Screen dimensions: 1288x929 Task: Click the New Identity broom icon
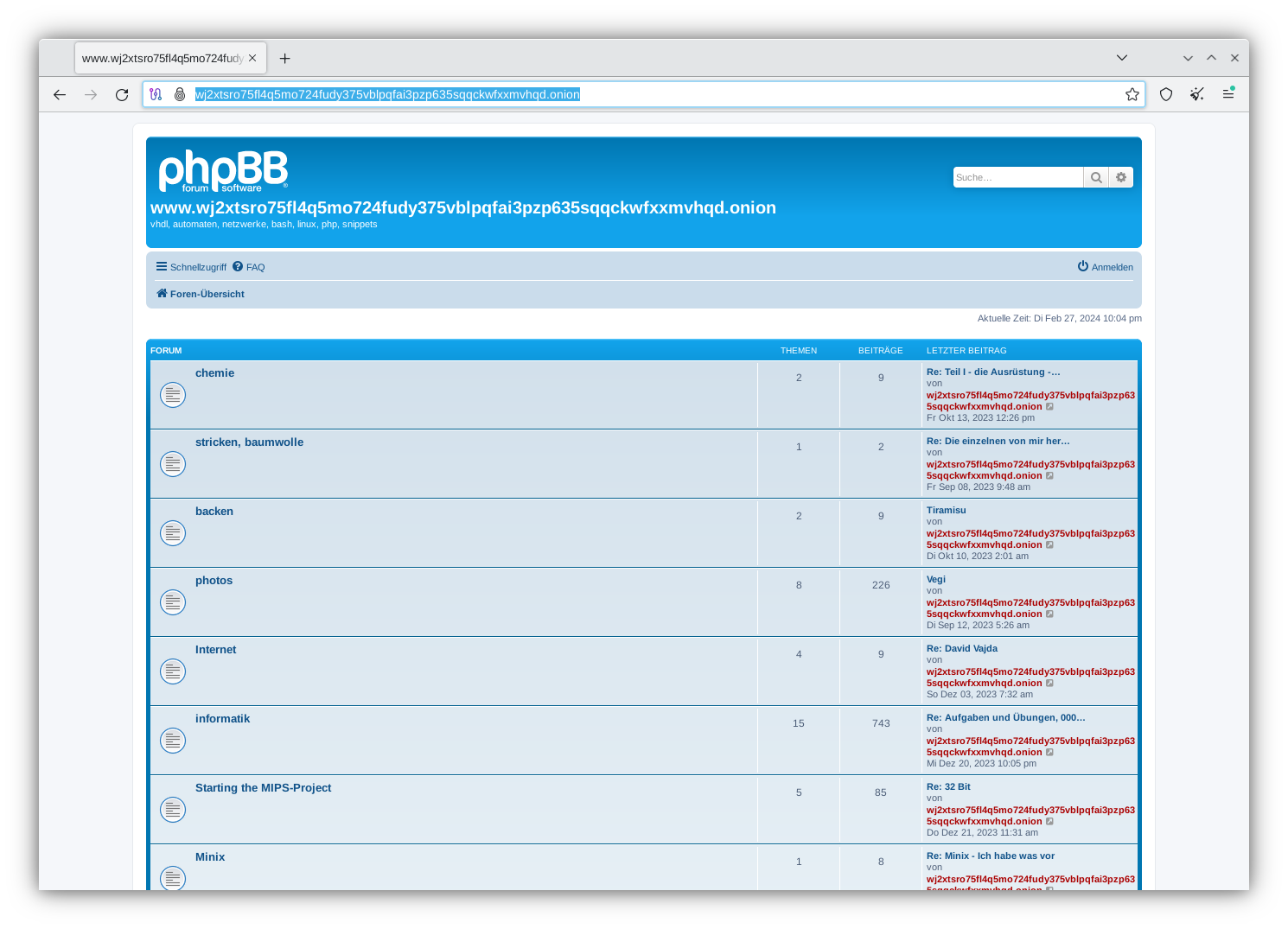tap(1196, 95)
